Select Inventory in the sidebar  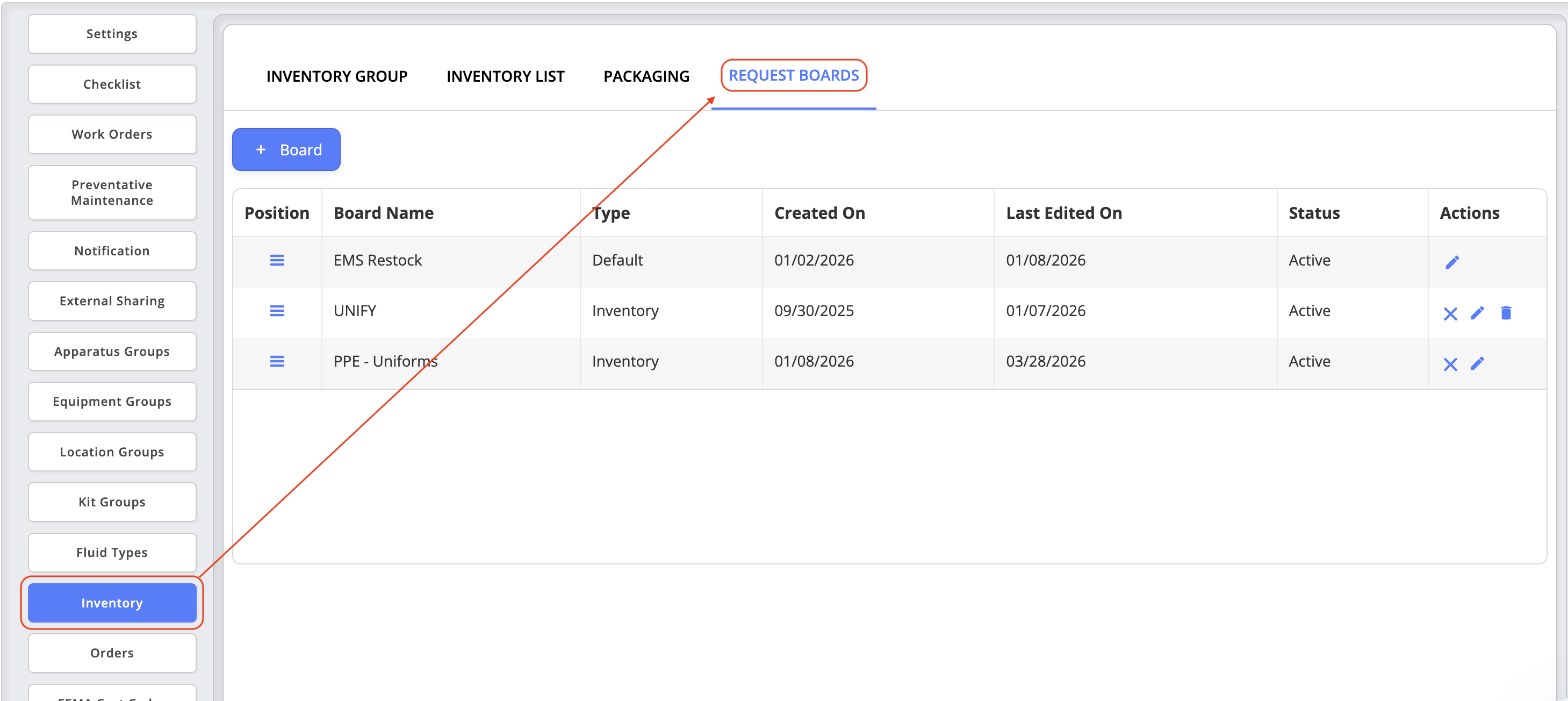point(112,604)
